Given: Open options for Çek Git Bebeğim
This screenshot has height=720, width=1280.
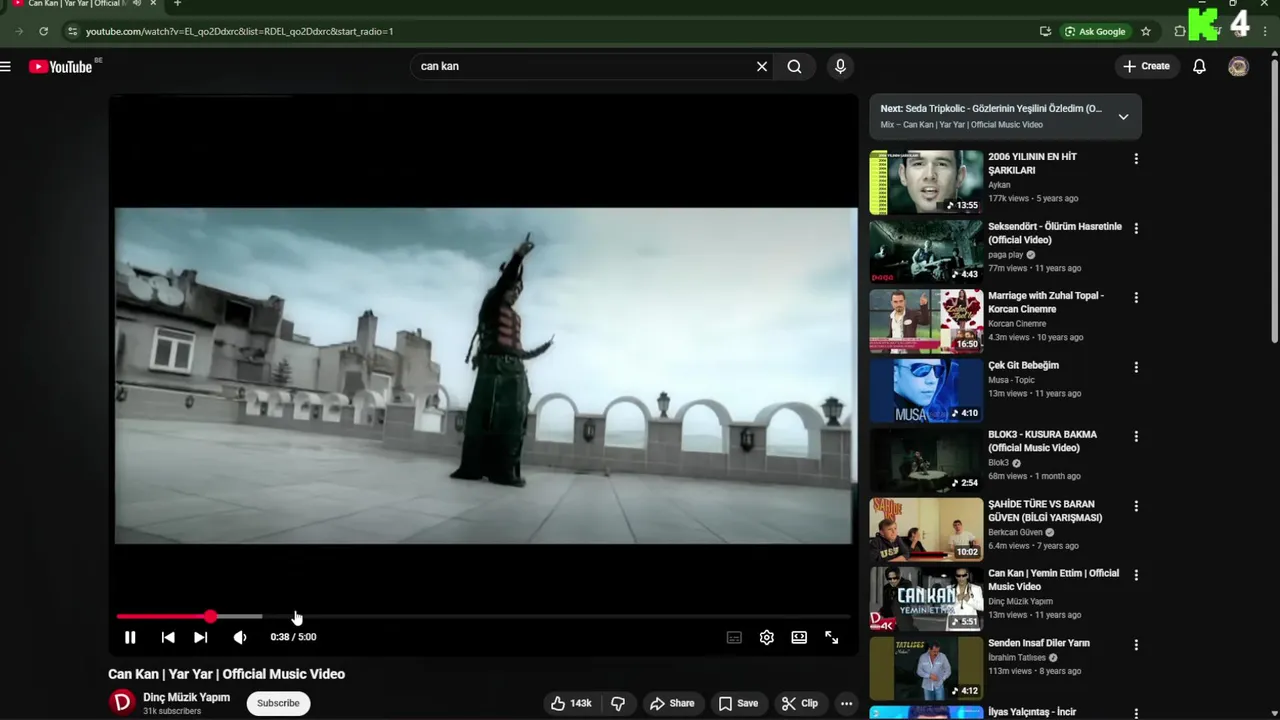Looking at the screenshot, I should pyautogui.click(x=1136, y=367).
